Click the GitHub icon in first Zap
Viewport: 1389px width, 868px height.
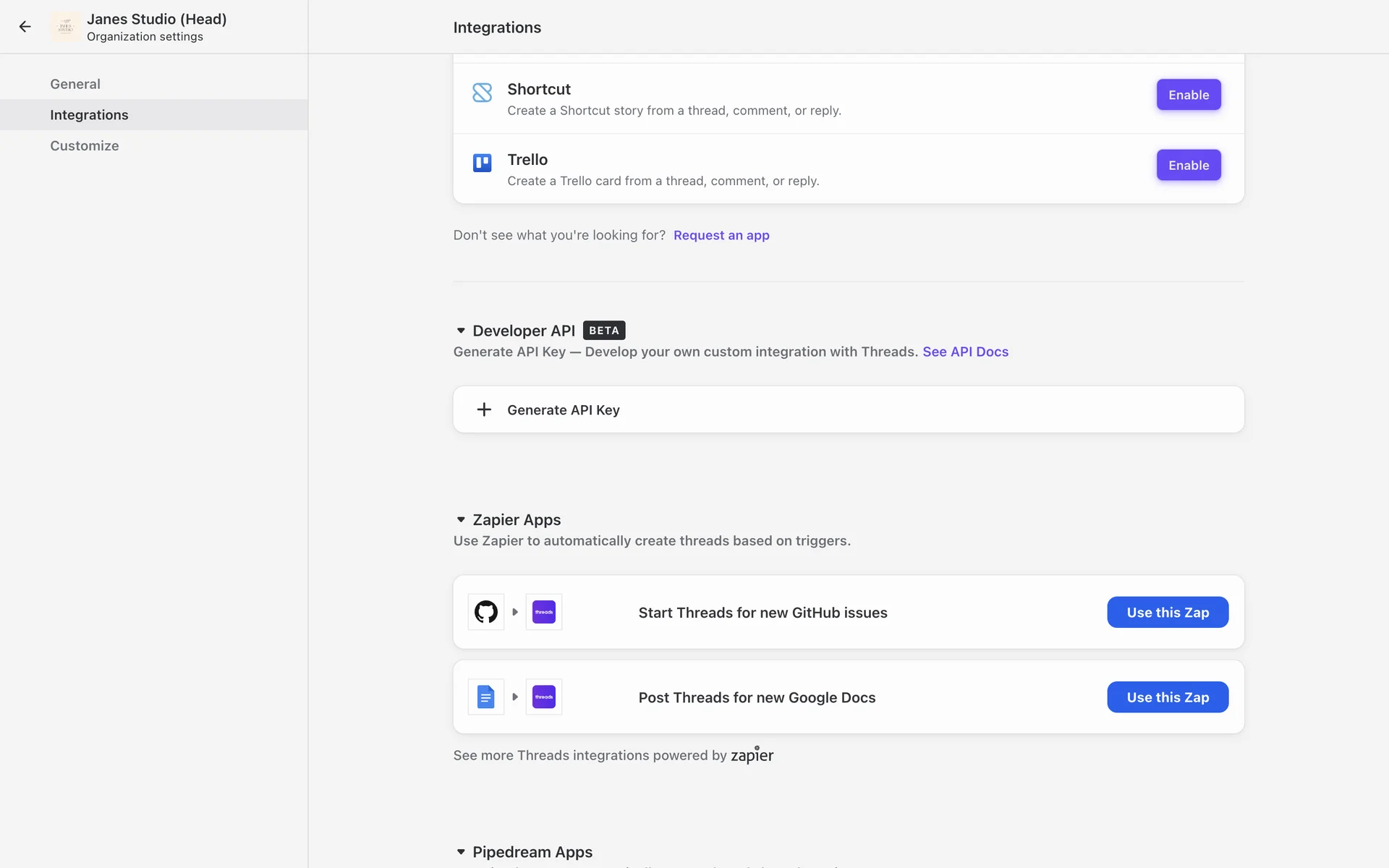(486, 612)
